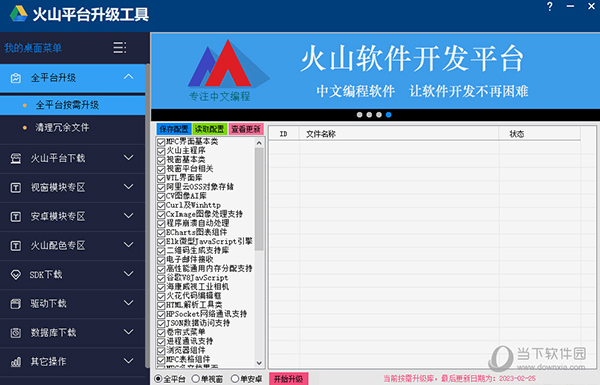Uncheck 阿里云OSS对象存储 checkbox
This screenshot has height=385, width=600.
tap(161, 188)
